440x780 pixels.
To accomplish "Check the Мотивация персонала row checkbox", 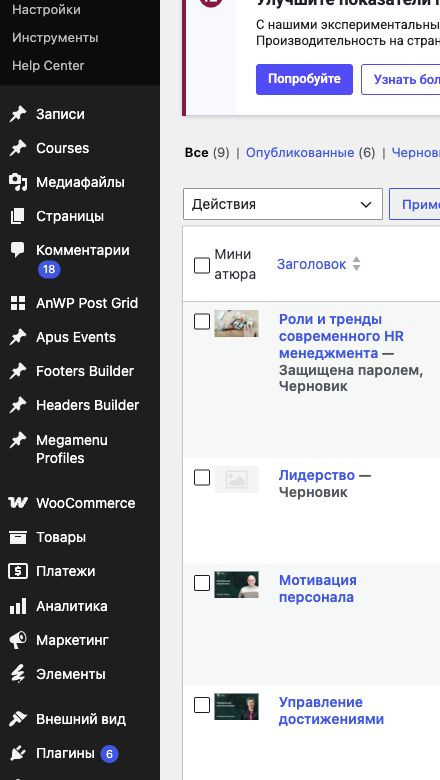I will [202, 583].
